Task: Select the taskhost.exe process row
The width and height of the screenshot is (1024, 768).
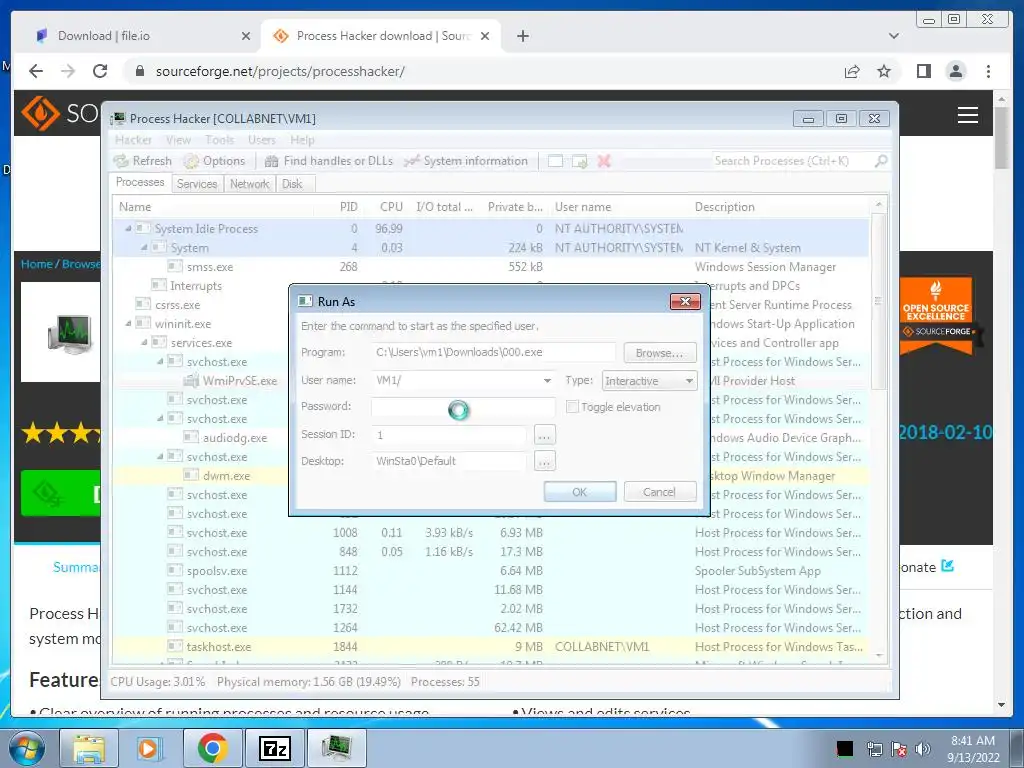Action: tap(490, 647)
